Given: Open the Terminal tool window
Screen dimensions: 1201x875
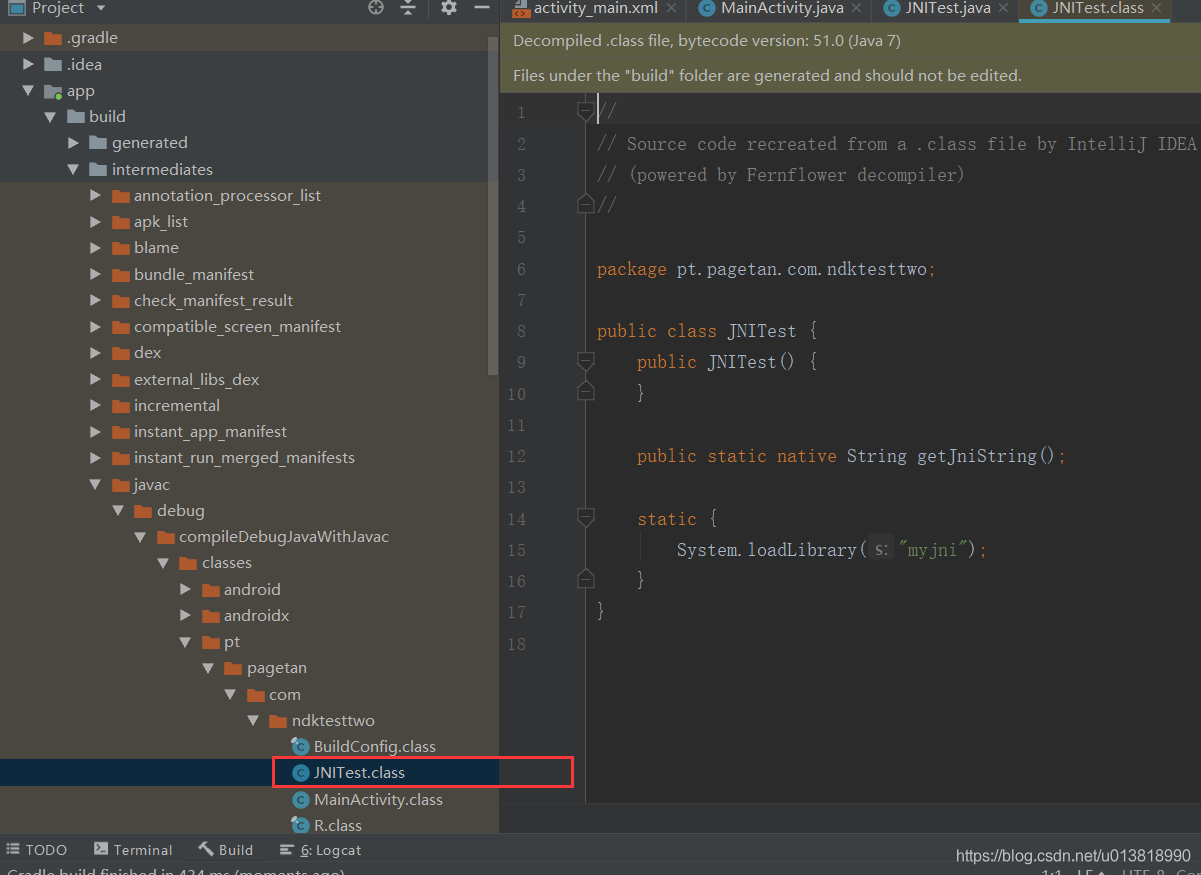Looking at the screenshot, I should point(133,850).
